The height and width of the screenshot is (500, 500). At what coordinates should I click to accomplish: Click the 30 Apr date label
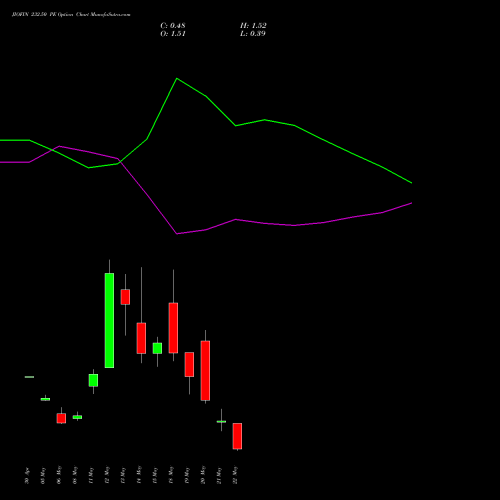tap(27, 476)
